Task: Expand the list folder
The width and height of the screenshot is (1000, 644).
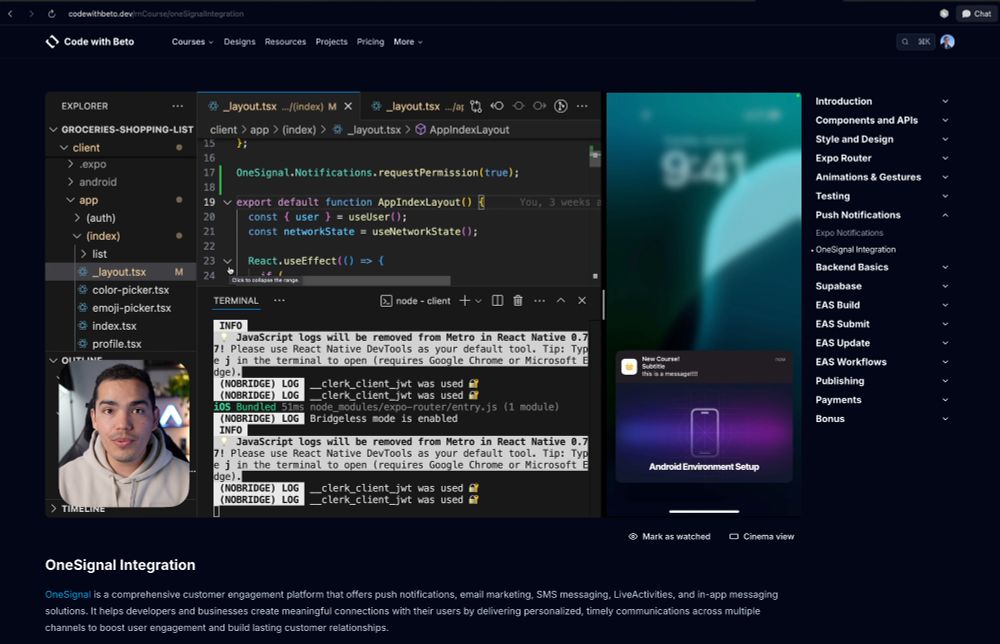Action: click(84, 254)
